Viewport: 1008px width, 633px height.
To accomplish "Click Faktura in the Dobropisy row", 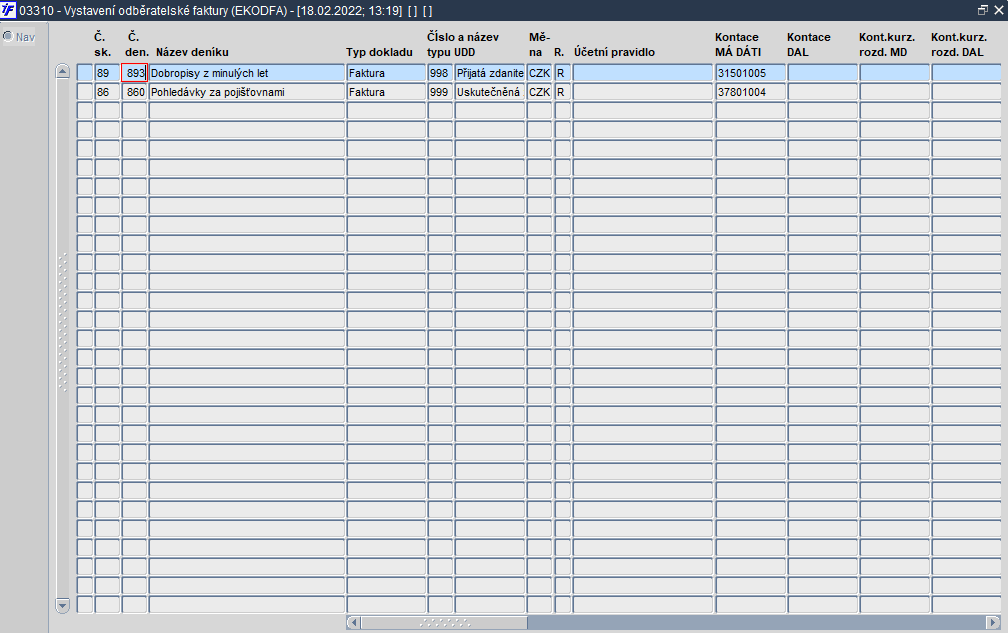I will (386, 73).
